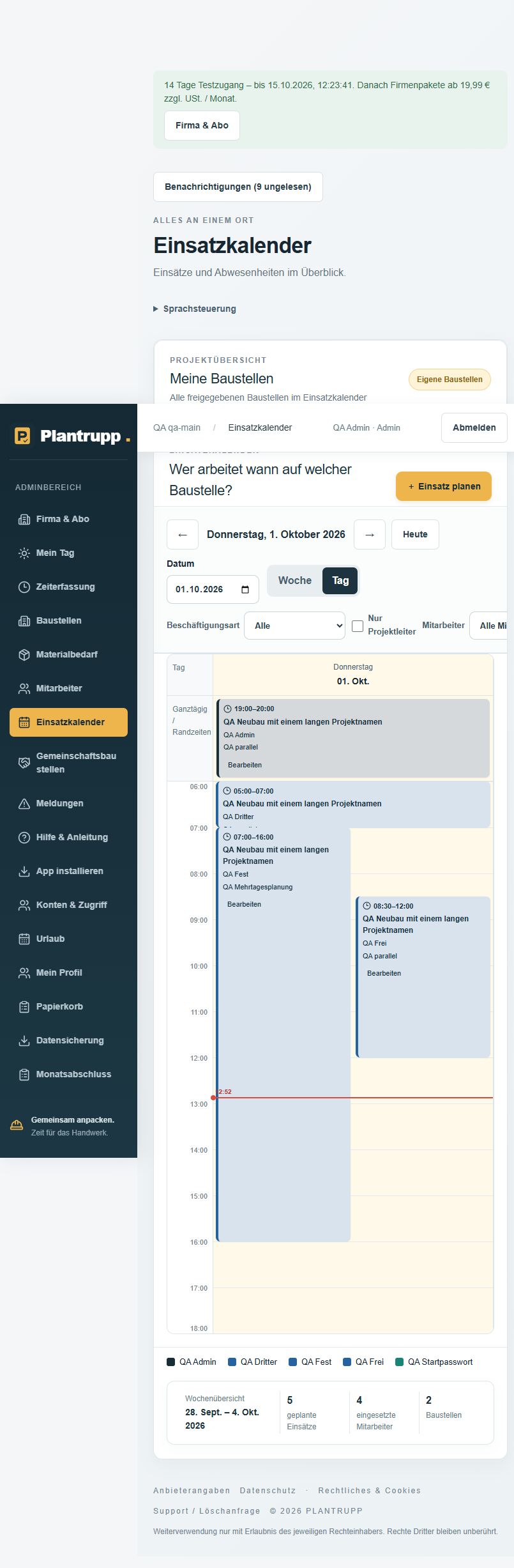
Task: Click the calendar icon for Urlaub
Action: coord(24,939)
